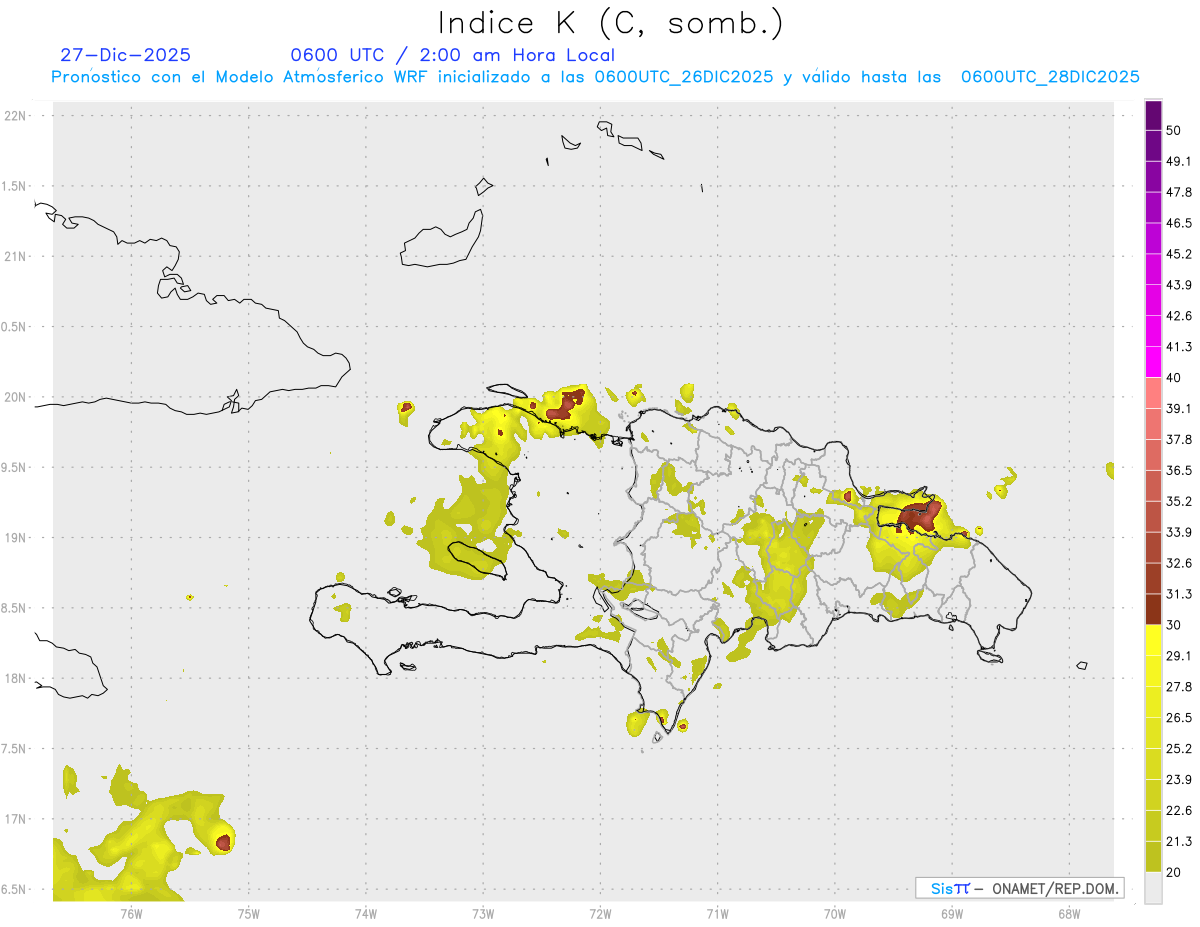Click the color bar value "36.5"
This screenshot has height=927, width=1200.
(1179, 470)
